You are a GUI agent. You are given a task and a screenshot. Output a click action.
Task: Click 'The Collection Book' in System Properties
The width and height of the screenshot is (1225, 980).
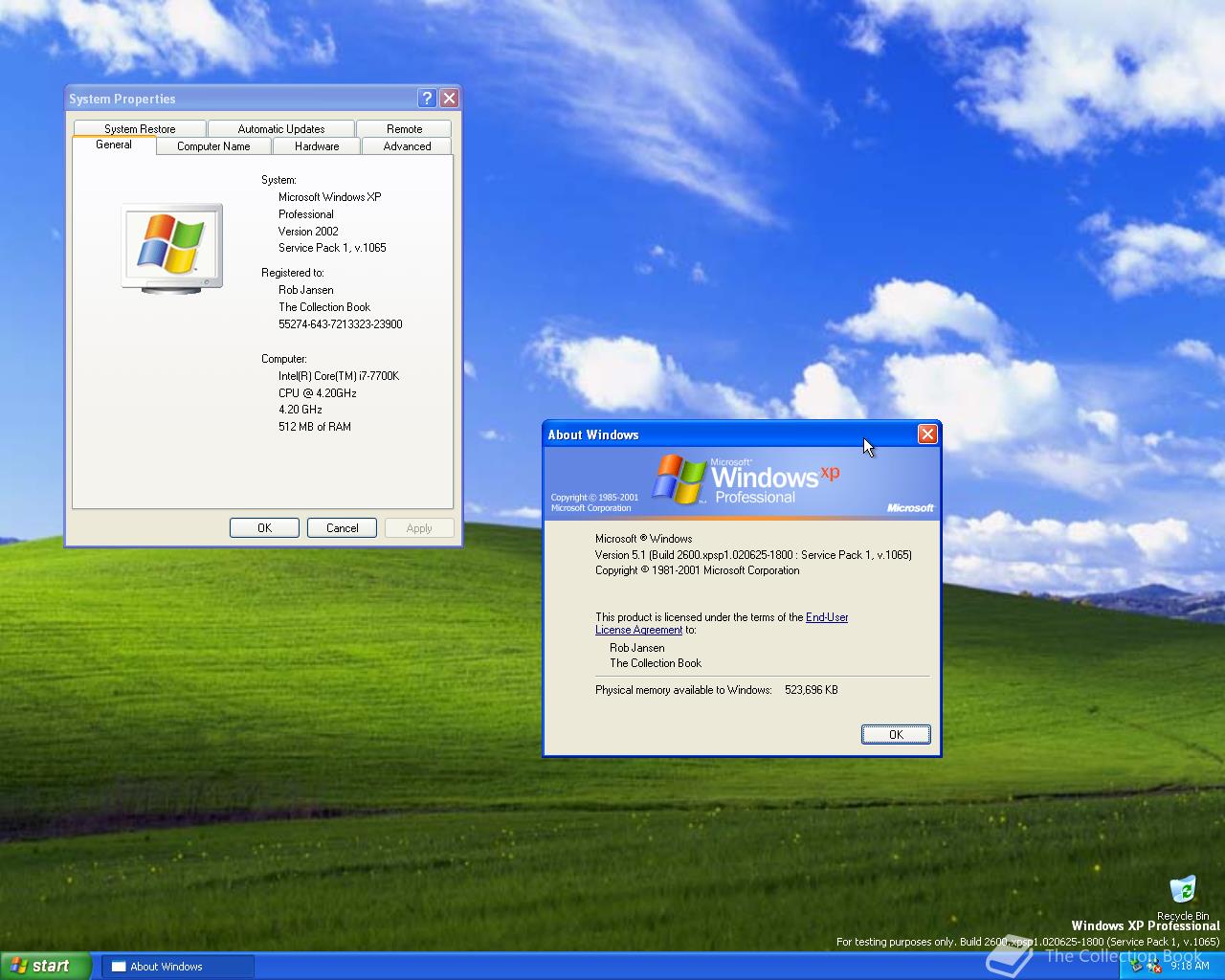pos(324,307)
